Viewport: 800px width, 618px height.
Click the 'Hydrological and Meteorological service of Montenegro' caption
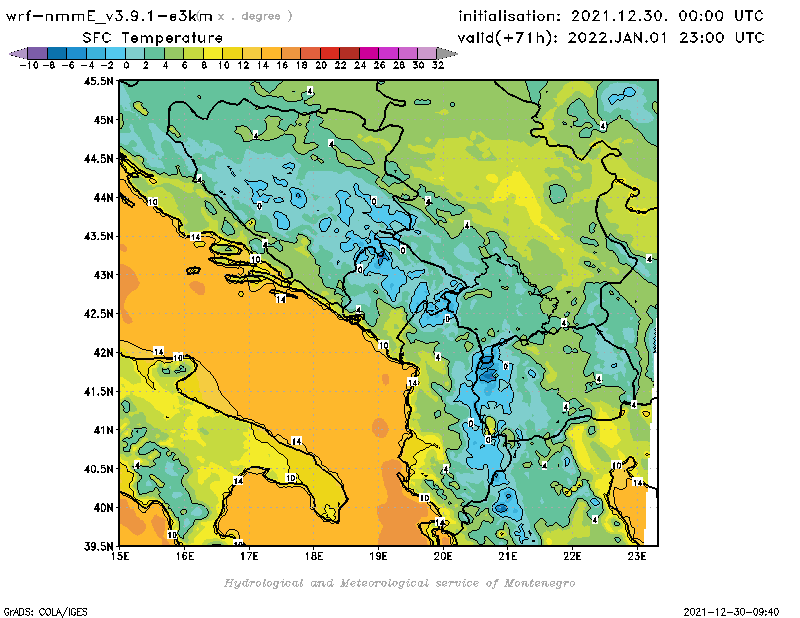(399, 583)
